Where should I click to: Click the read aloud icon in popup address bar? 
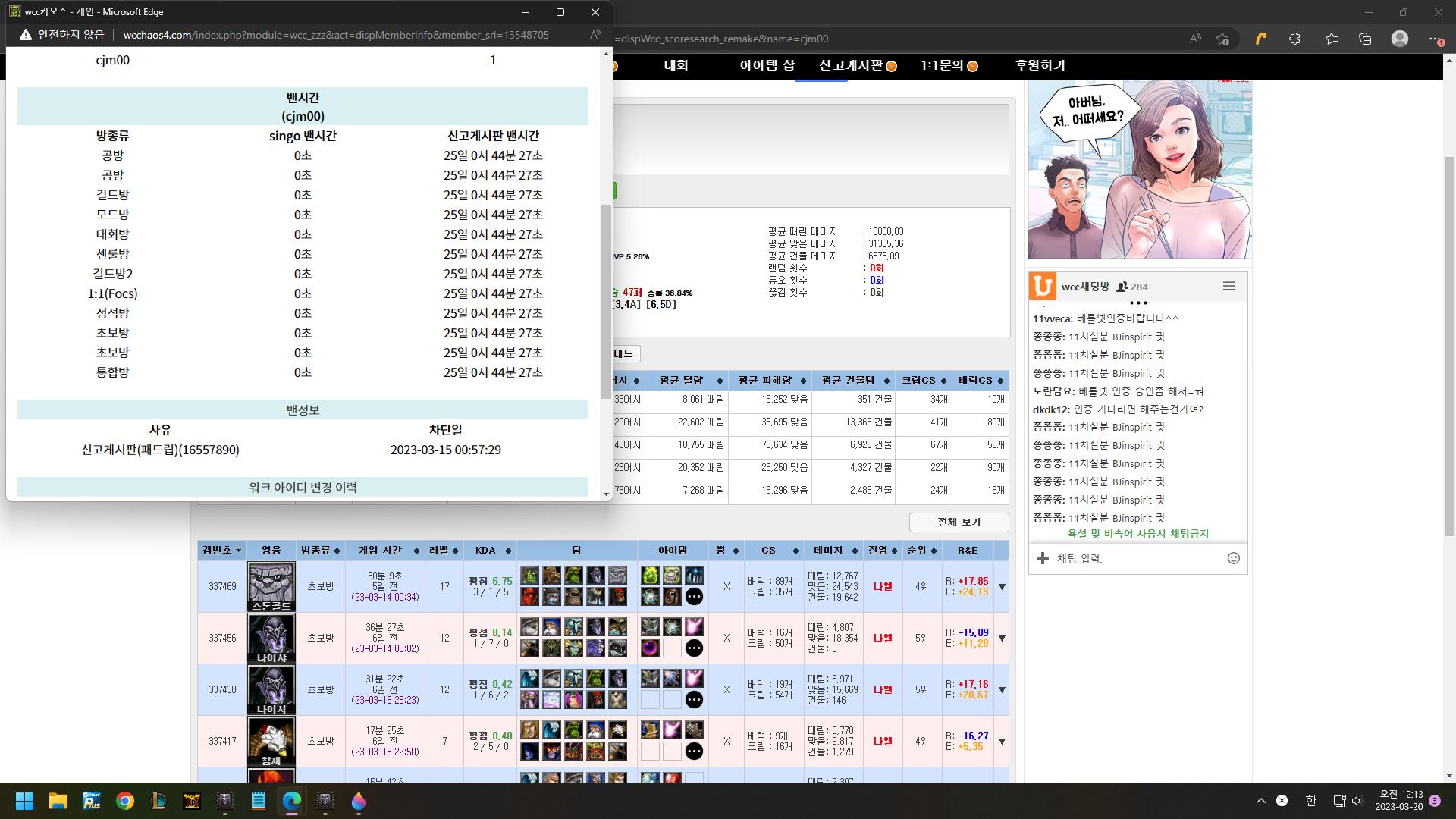pos(595,35)
